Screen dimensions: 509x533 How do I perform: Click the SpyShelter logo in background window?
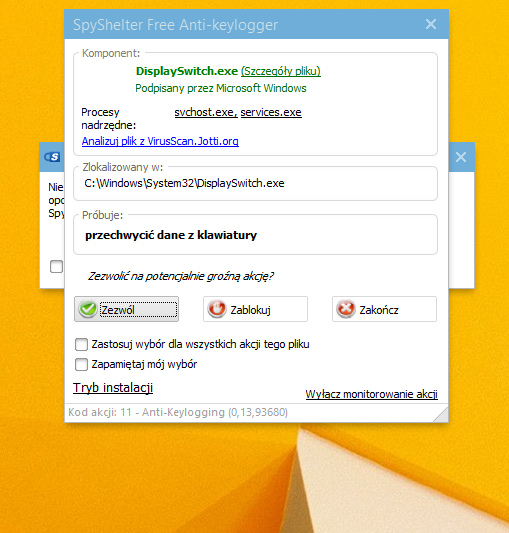(52, 157)
